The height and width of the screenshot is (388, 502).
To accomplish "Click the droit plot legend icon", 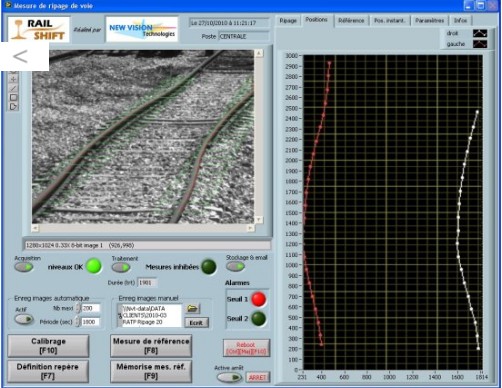I will [x=480, y=33].
